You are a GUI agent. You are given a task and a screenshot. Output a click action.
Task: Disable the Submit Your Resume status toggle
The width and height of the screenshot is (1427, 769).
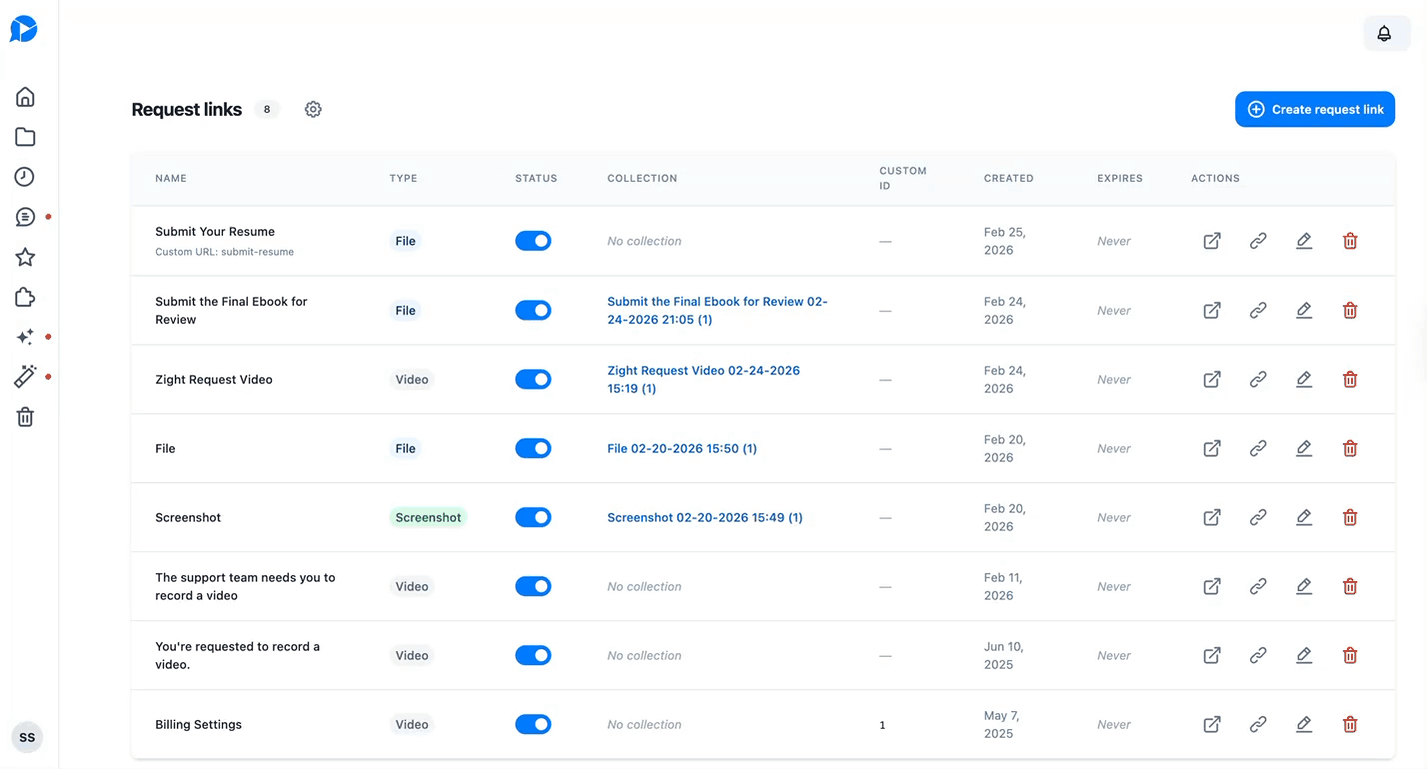tap(533, 241)
